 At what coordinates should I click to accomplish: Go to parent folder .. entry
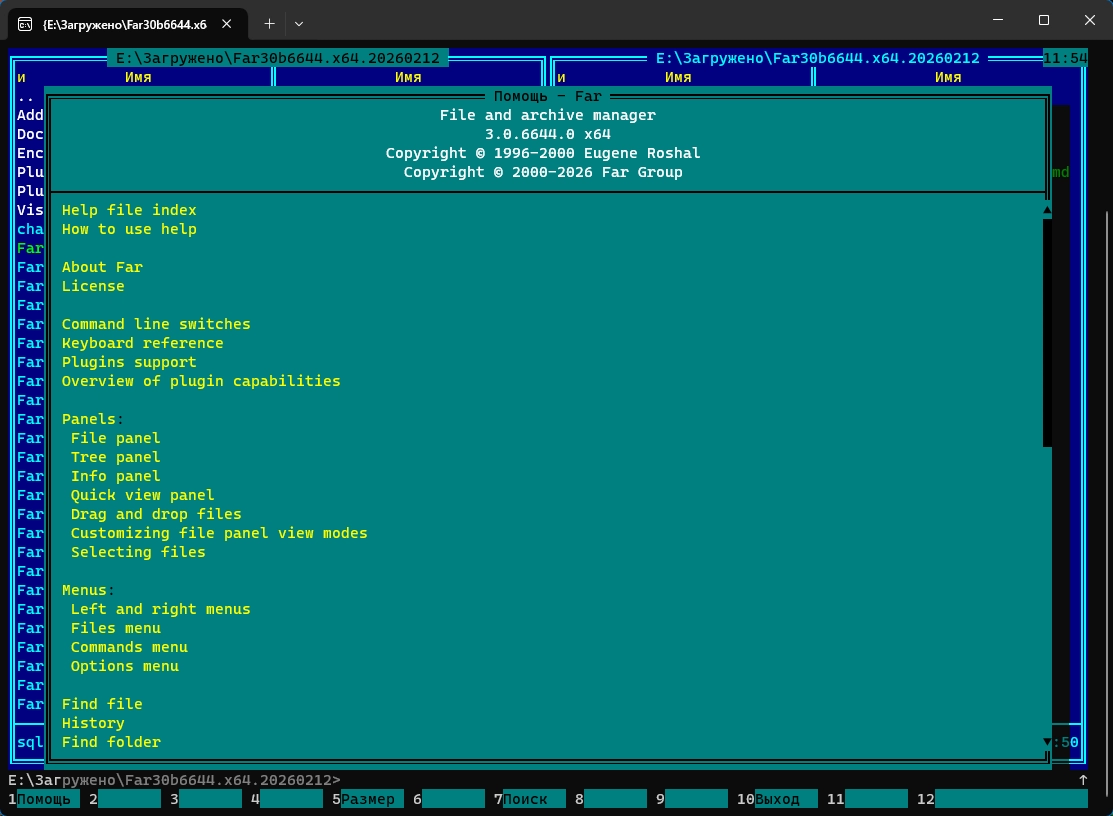tap(26, 97)
